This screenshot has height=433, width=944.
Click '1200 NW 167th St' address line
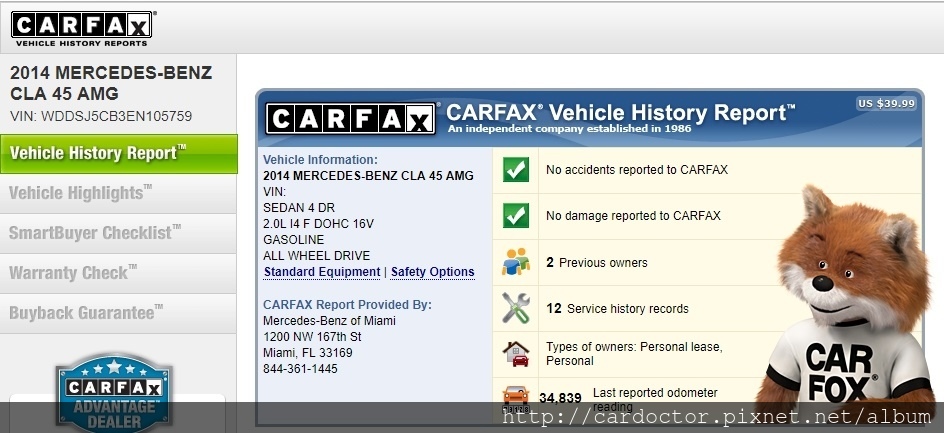point(312,337)
